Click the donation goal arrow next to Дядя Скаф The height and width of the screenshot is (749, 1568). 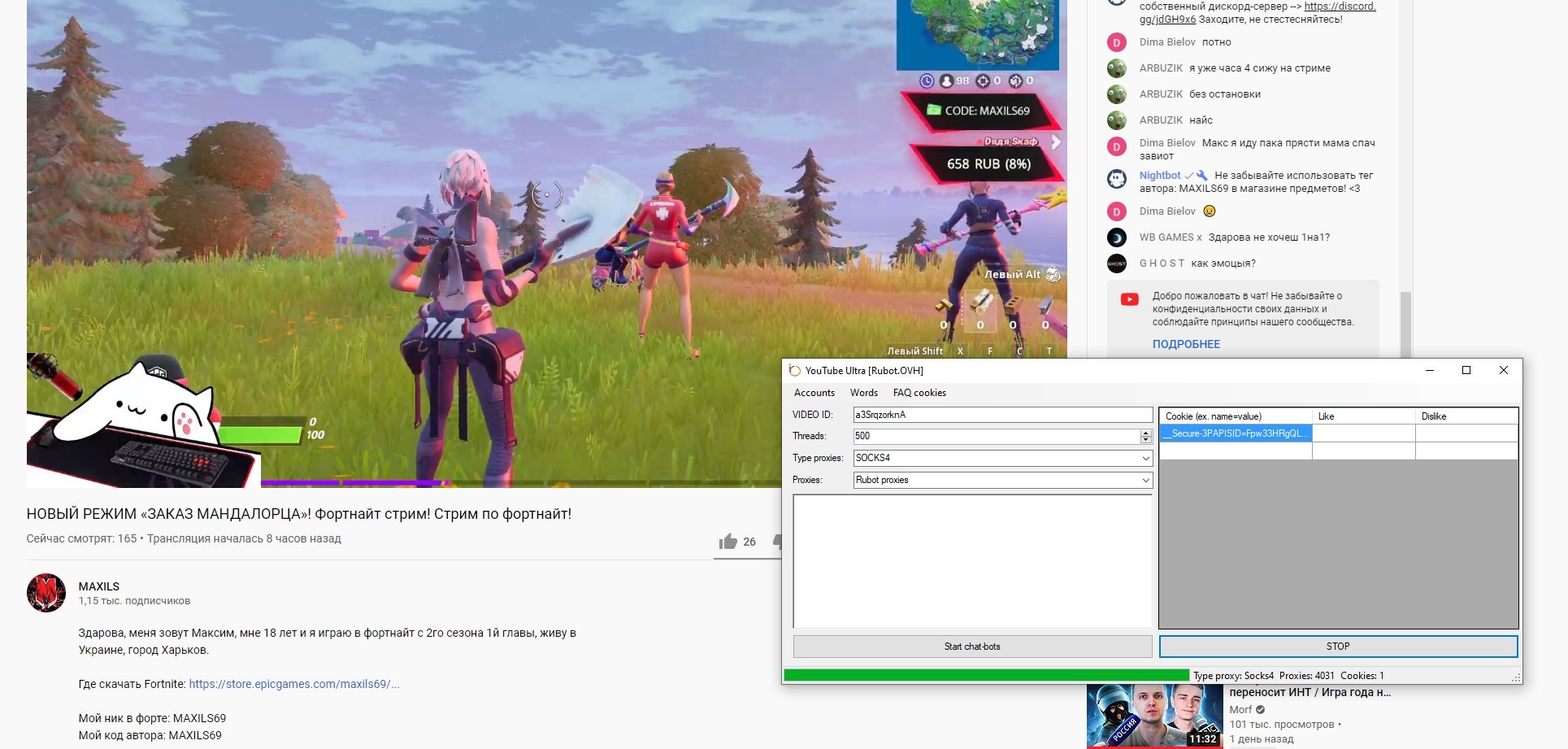pos(1056,142)
